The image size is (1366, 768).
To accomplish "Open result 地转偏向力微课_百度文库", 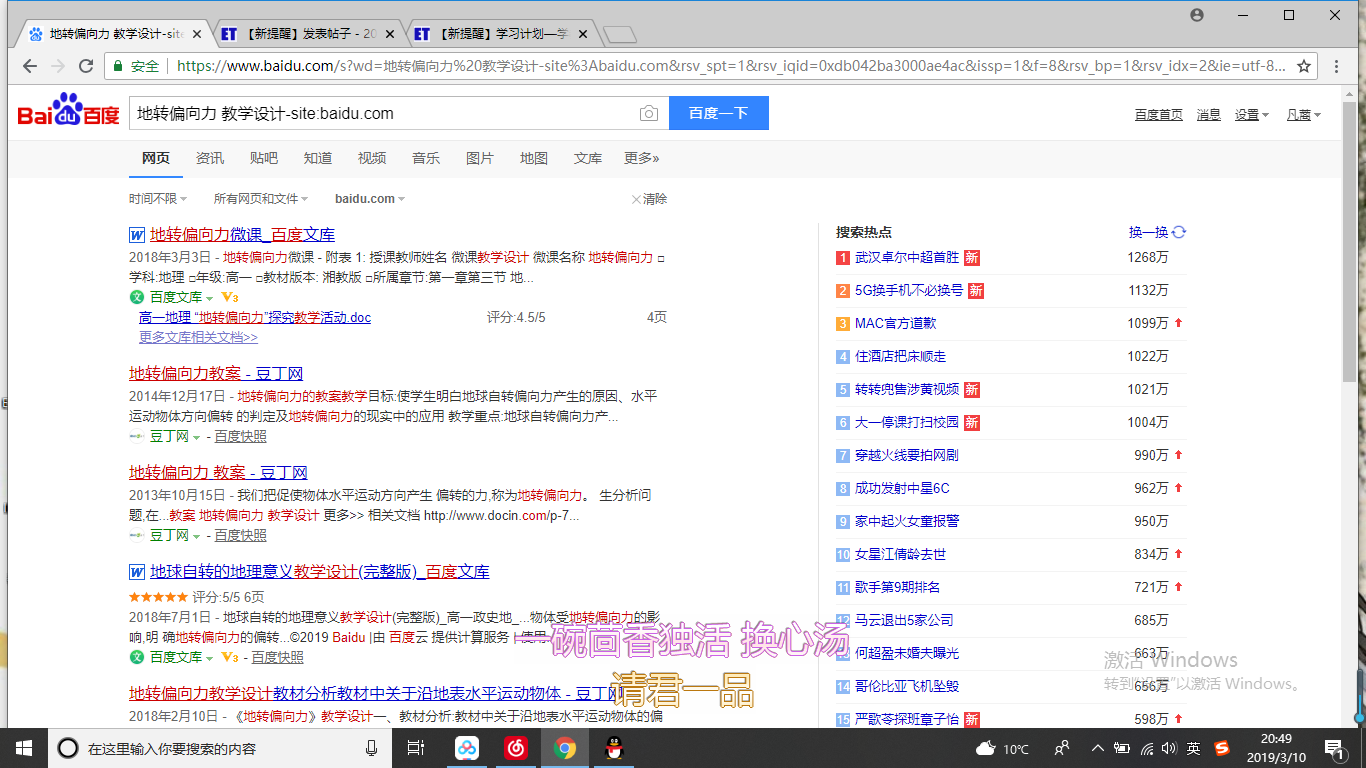I will coord(242,234).
